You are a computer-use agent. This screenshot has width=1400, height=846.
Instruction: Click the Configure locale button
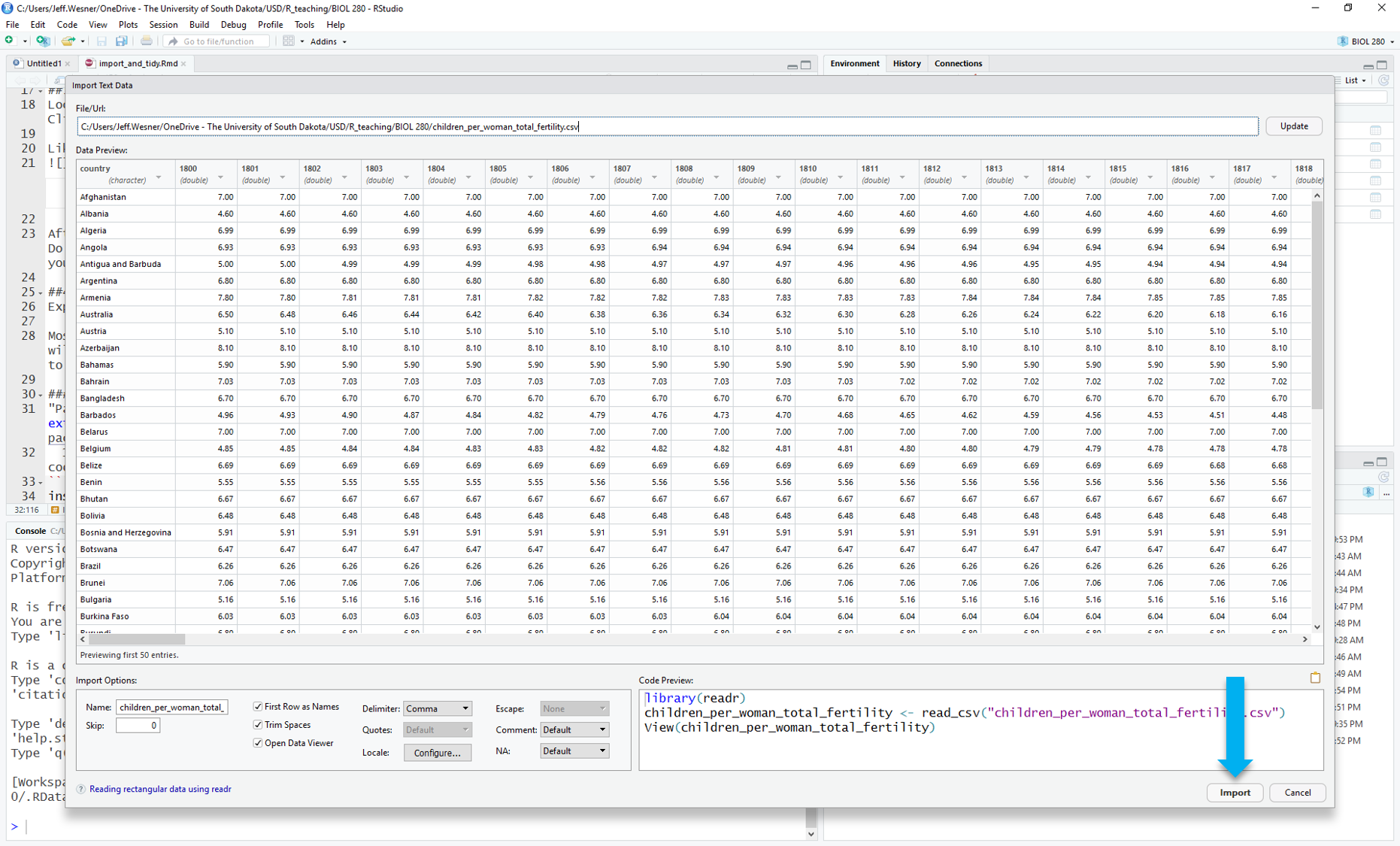(x=438, y=753)
